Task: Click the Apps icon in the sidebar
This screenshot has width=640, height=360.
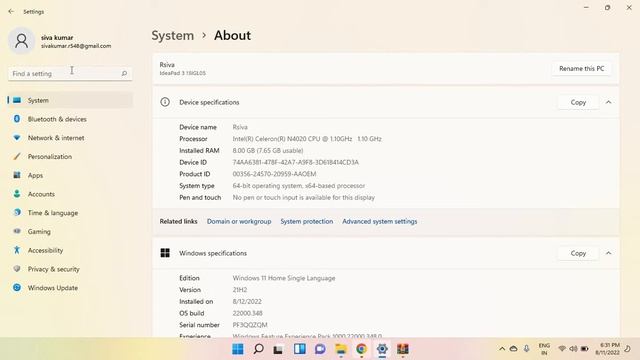Action: 17,175
